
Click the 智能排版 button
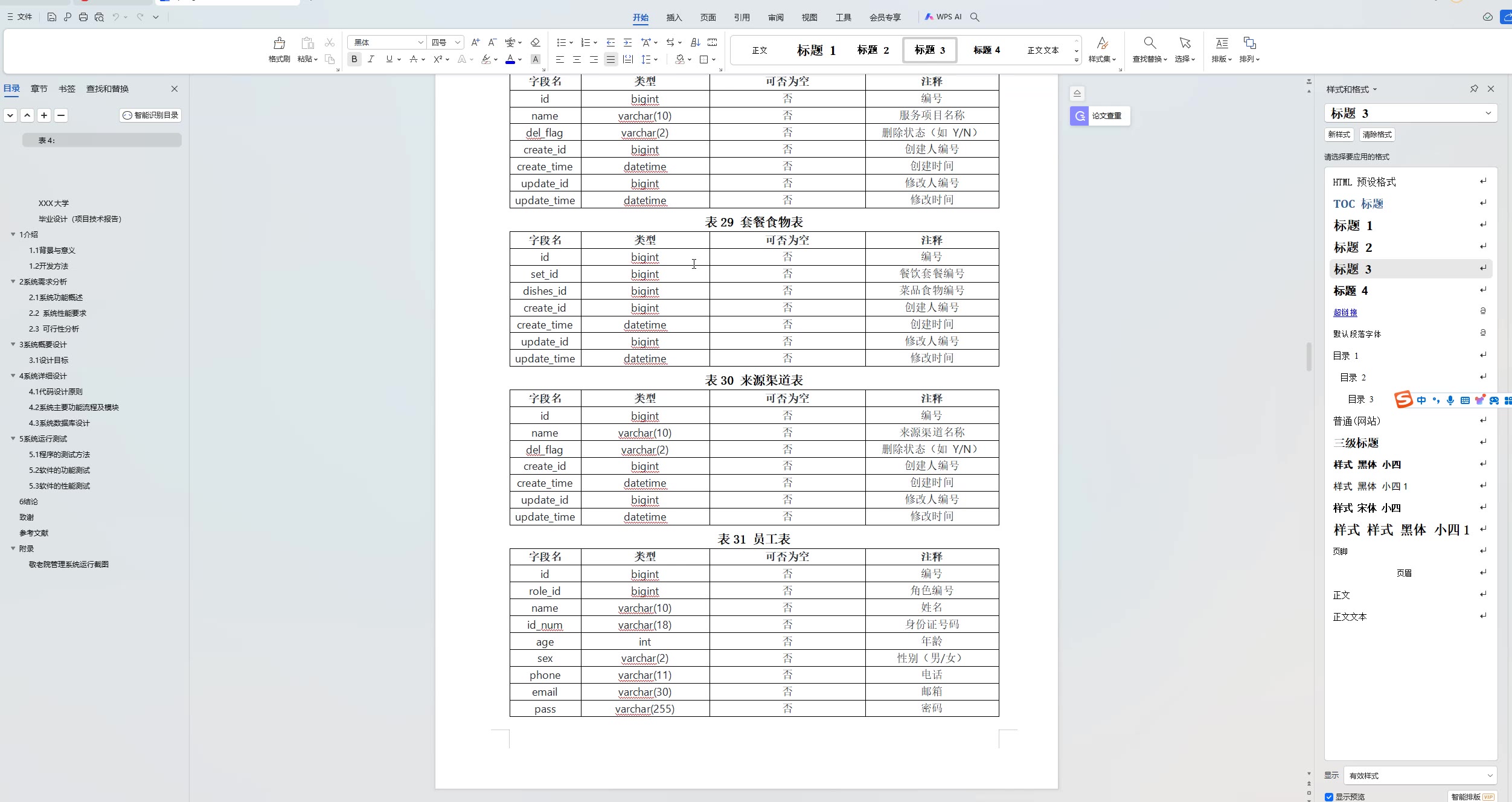click(x=1472, y=797)
